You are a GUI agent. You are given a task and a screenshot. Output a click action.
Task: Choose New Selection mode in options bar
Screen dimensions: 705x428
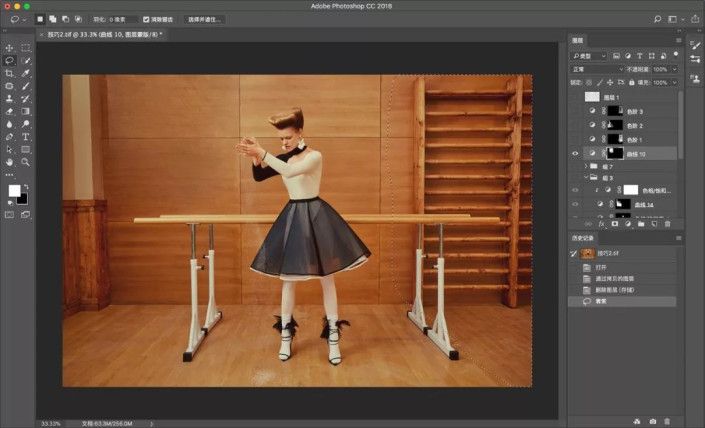40,19
